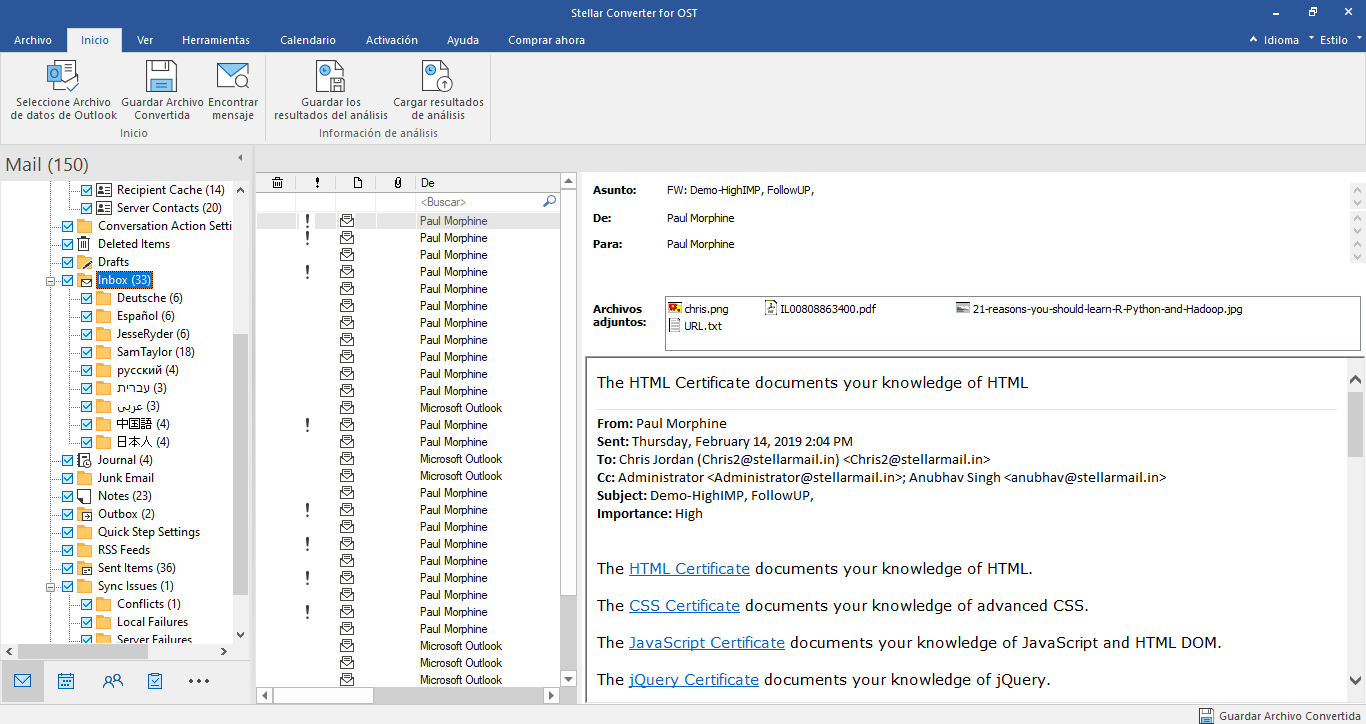The image size is (1366, 724).
Task: Select the Local Failures folder
Action: (x=152, y=622)
